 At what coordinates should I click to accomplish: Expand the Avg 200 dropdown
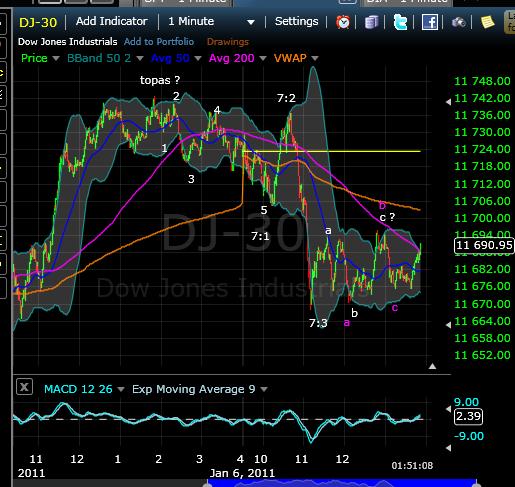[x=263, y=59]
